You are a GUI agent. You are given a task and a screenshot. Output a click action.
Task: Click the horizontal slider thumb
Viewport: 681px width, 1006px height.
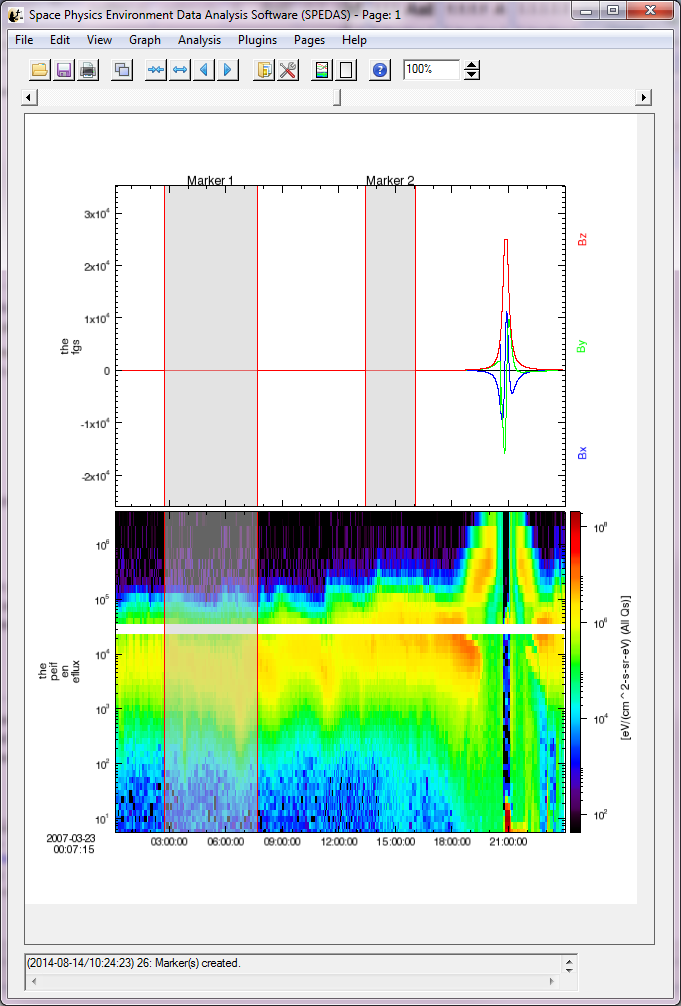tap(337, 97)
